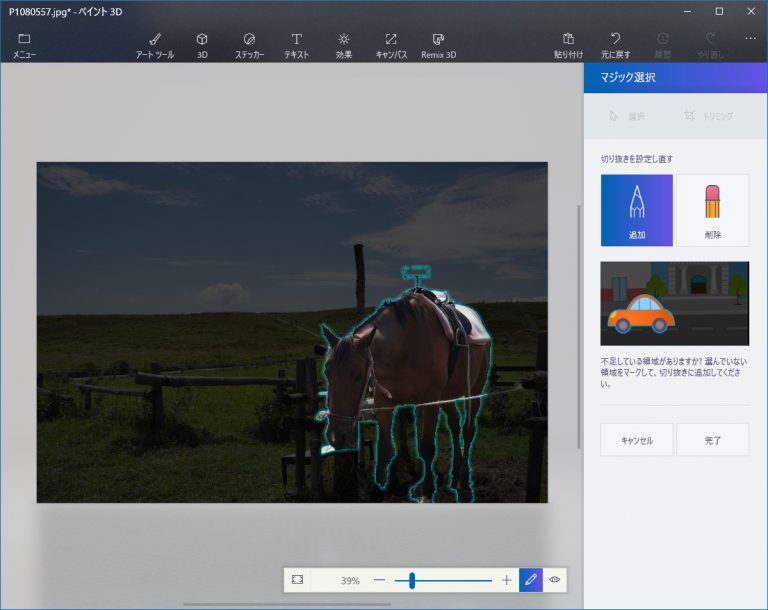
Task: Select the アート ツール brush tools
Action: click(x=155, y=46)
